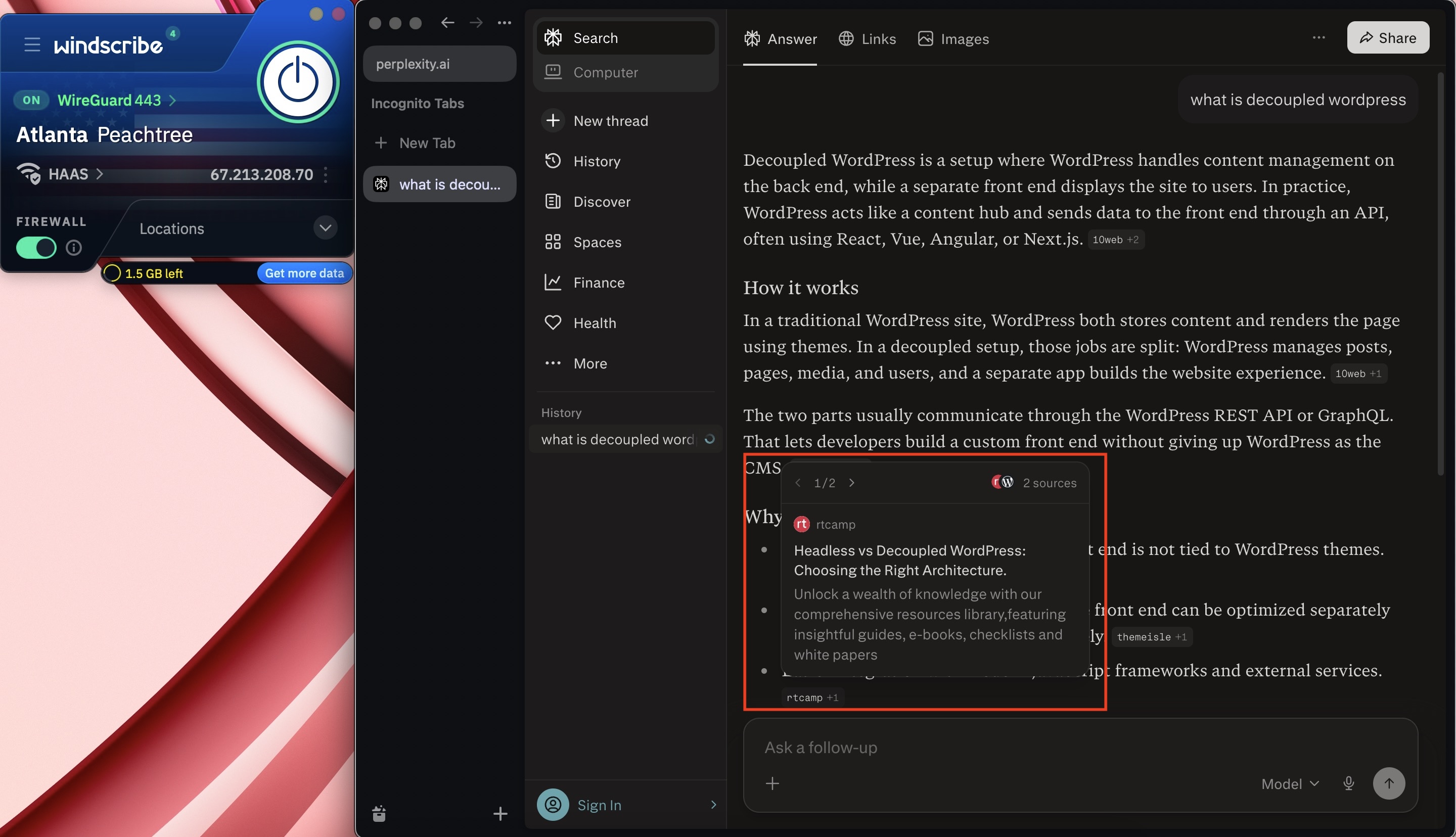The image size is (1456, 837).
Task: Go back in the browser
Action: point(447,22)
